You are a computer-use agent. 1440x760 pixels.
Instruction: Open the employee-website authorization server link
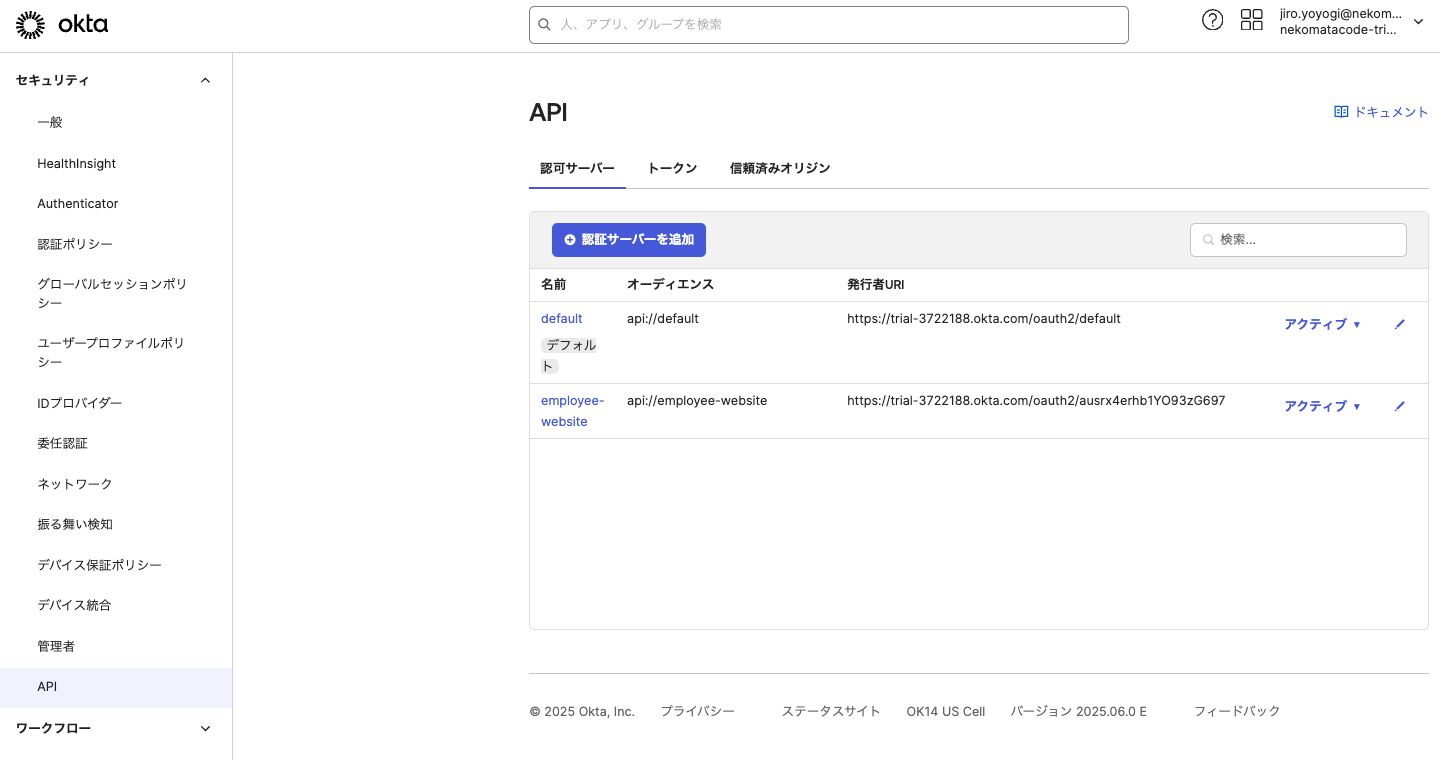(x=572, y=410)
